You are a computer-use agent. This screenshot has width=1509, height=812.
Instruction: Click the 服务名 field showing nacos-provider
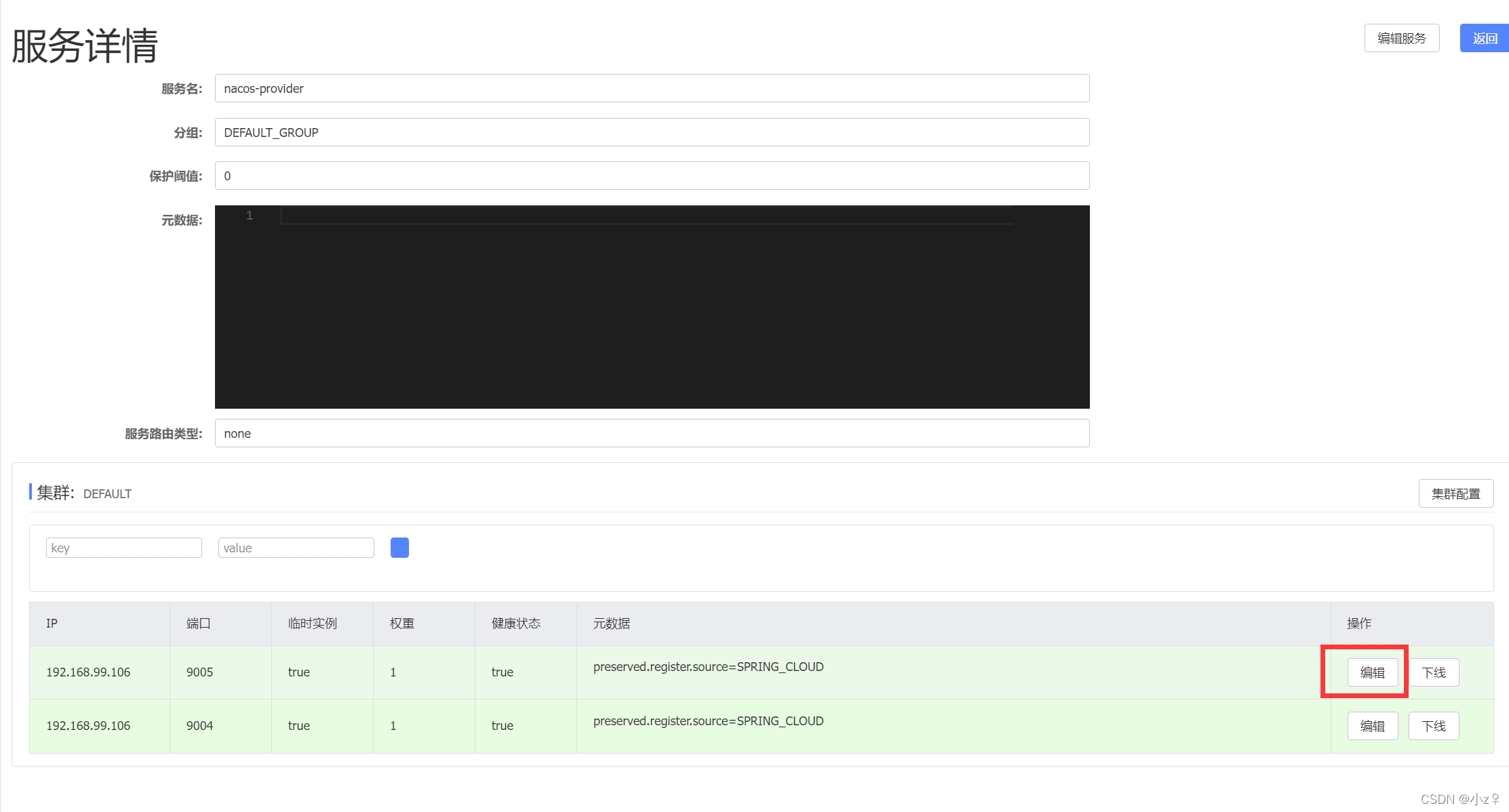[651, 88]
